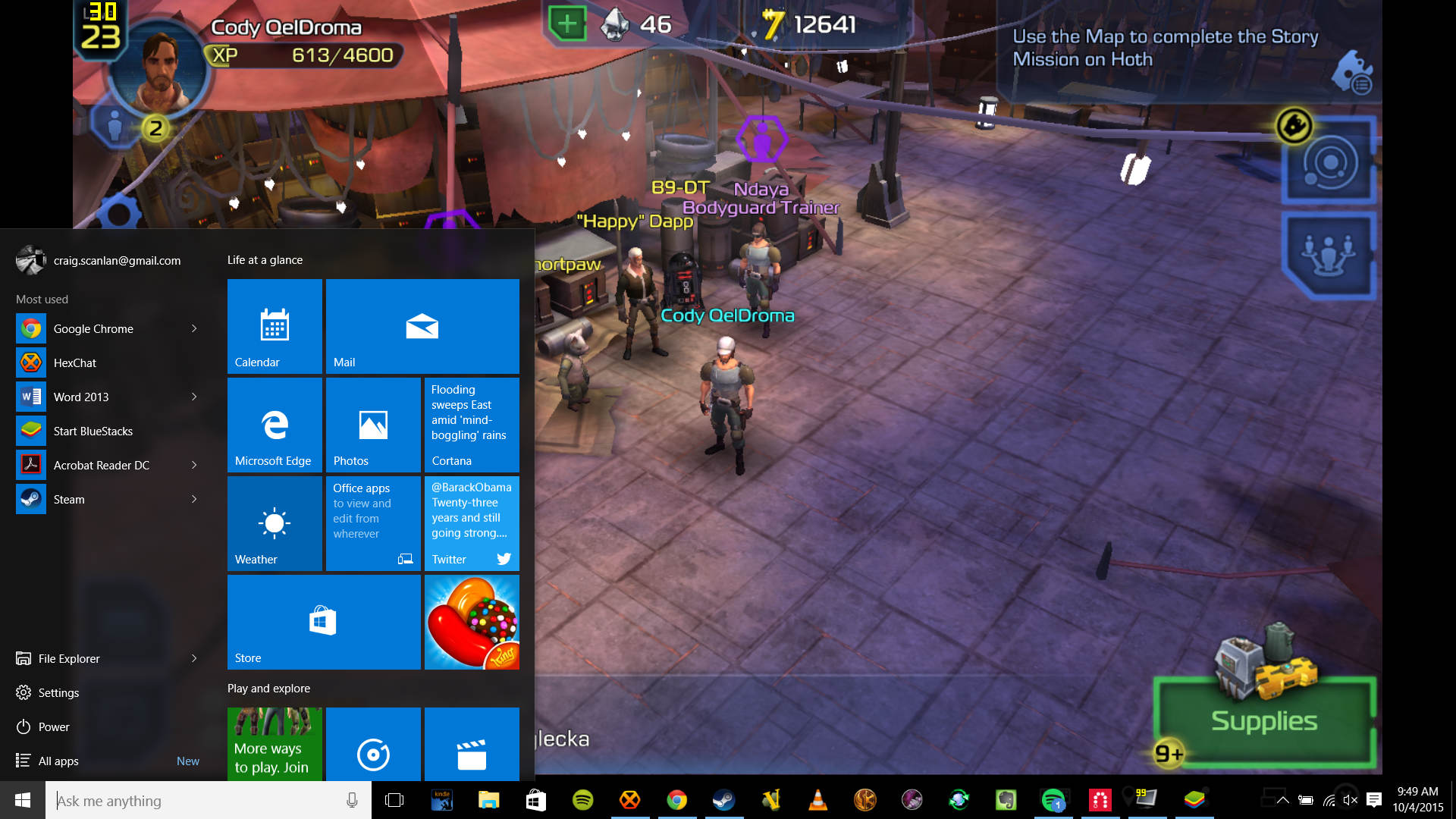The image size is (1456, 819).
Task: Show hidden system tray icons chevron
Action: 1283,799
